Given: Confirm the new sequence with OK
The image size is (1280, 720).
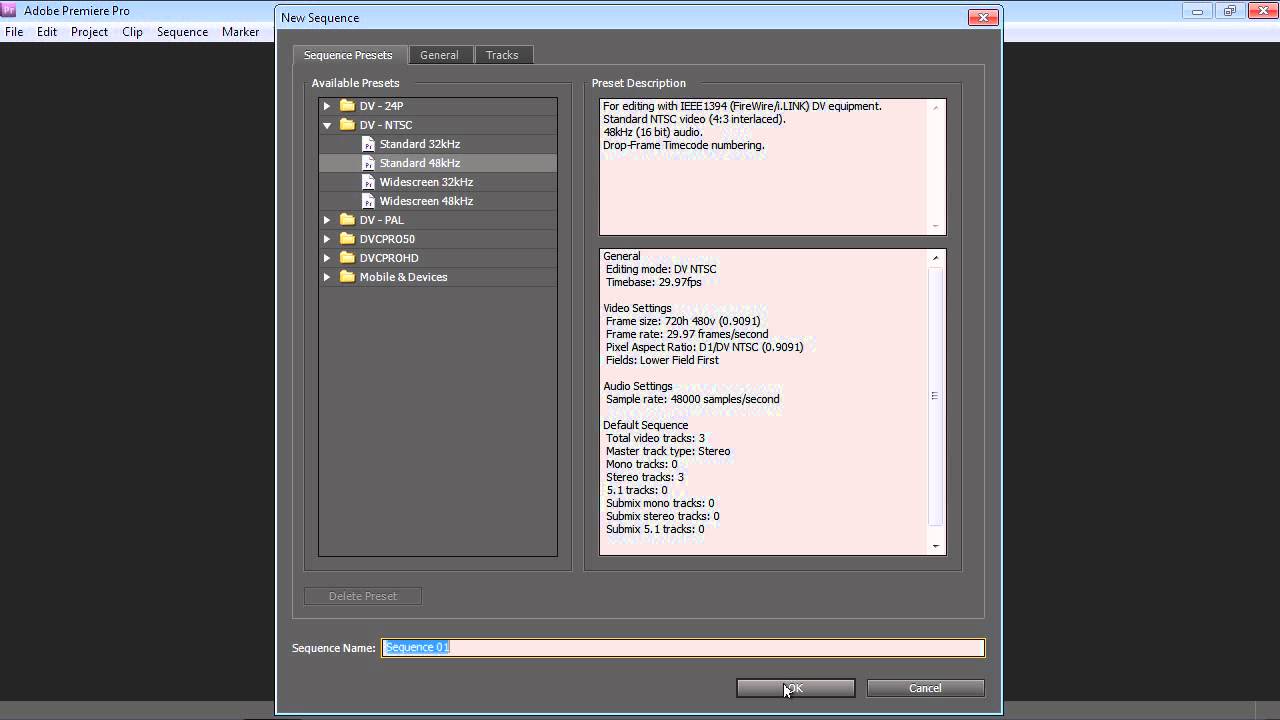Looking at the screenshot, I should pos(796,688).
